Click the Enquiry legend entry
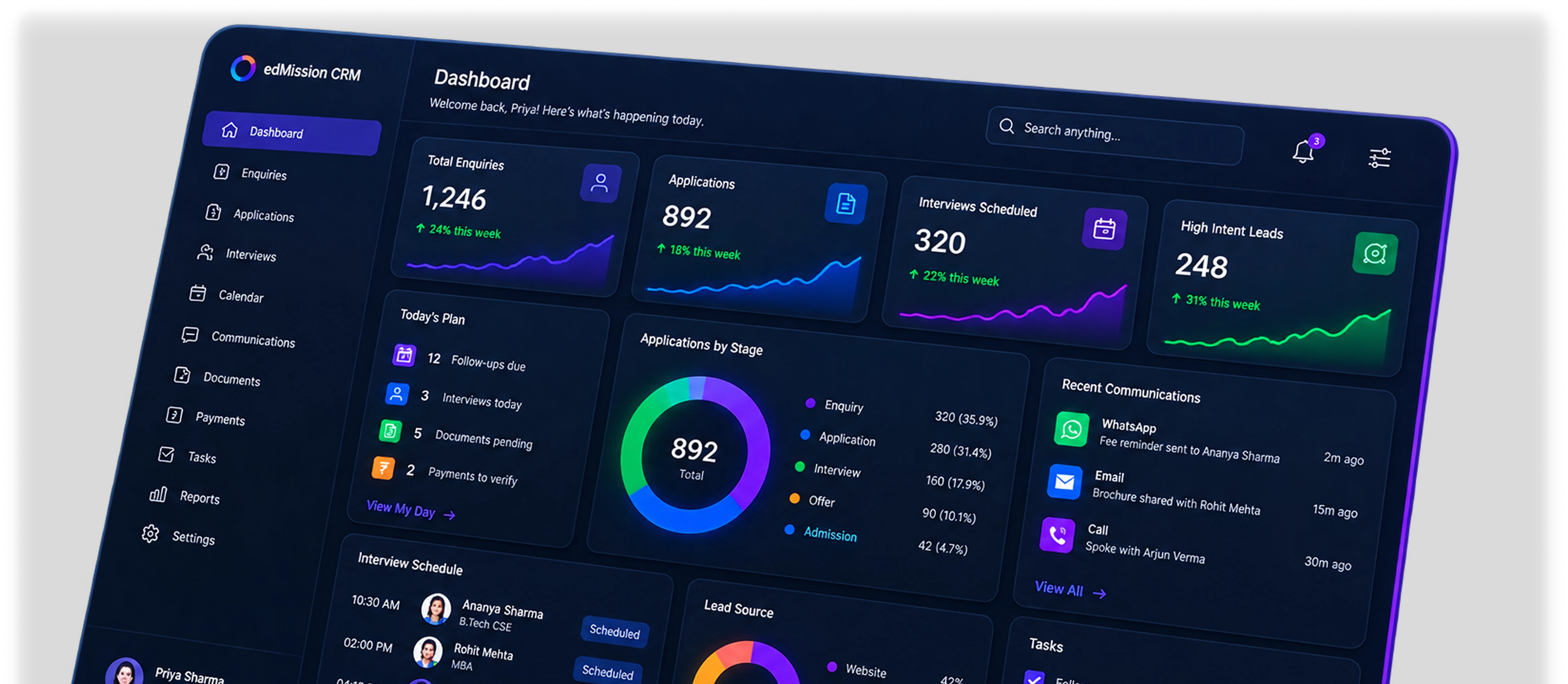 [835, 405]
